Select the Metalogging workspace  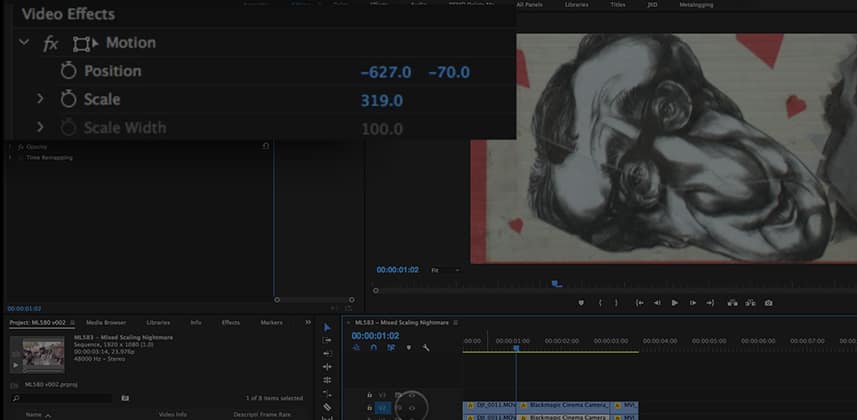tap(696, 4)
